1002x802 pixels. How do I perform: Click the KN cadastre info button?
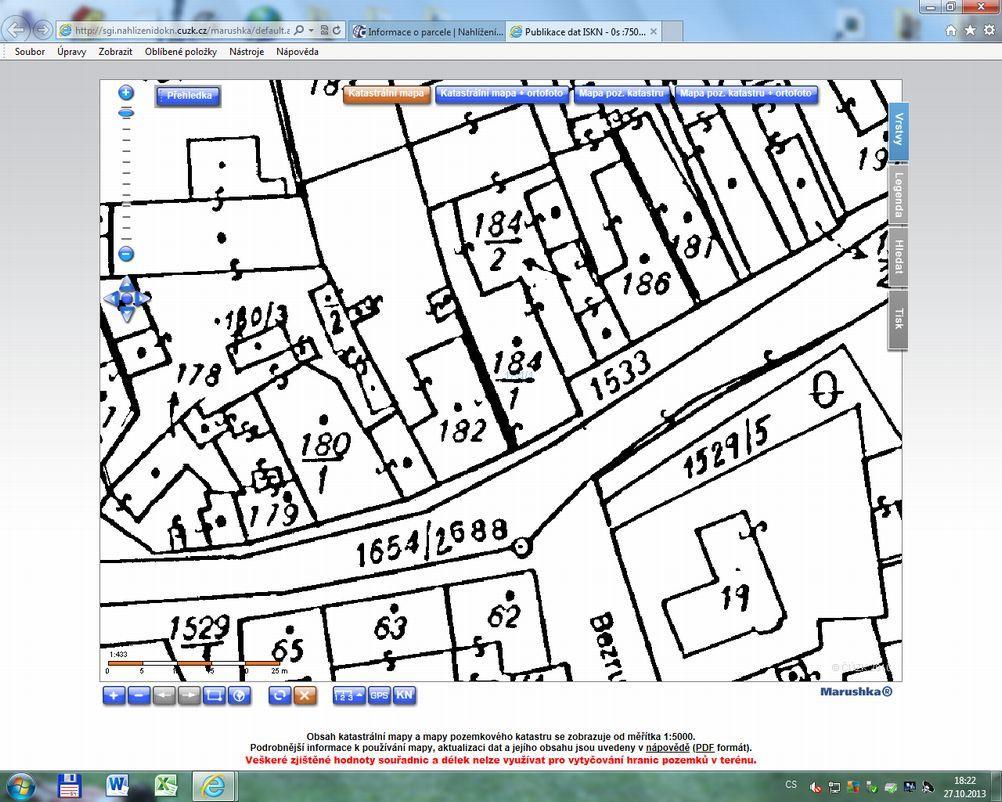(404, 695)
